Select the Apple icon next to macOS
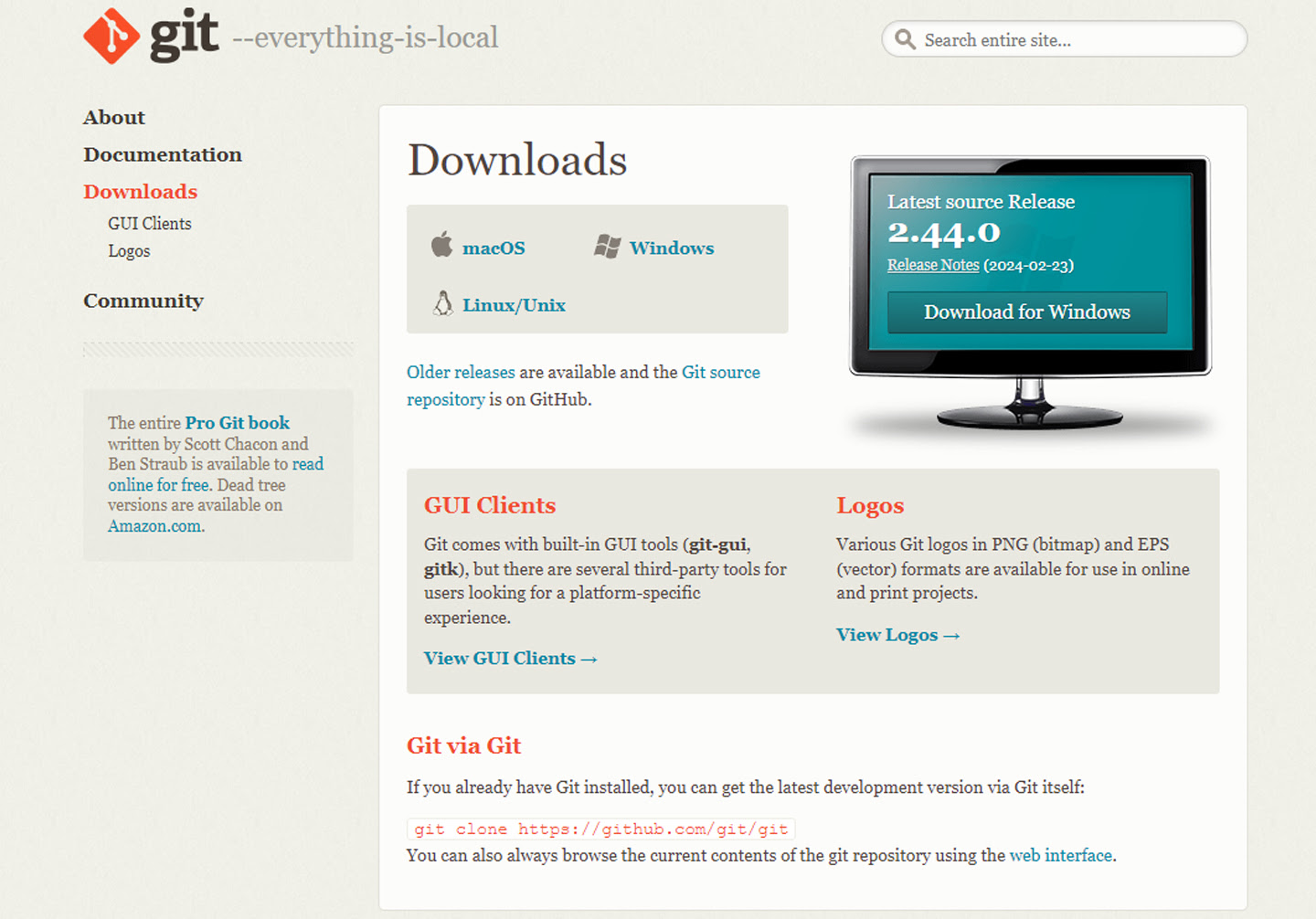 tap(442, 245)
